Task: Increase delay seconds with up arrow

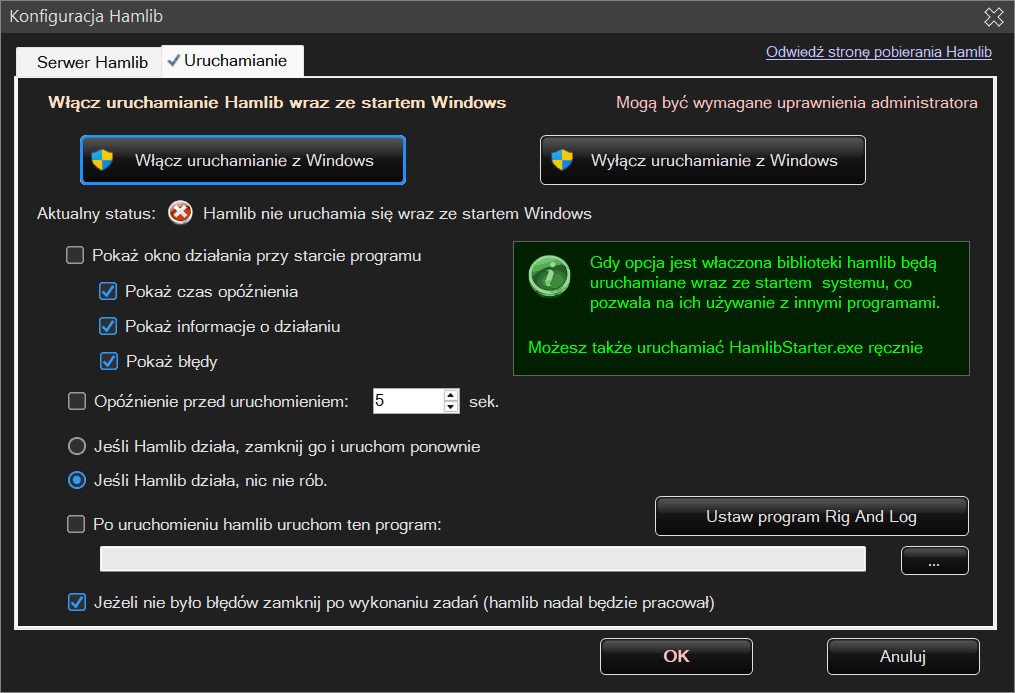Action: tap(450, 396)
